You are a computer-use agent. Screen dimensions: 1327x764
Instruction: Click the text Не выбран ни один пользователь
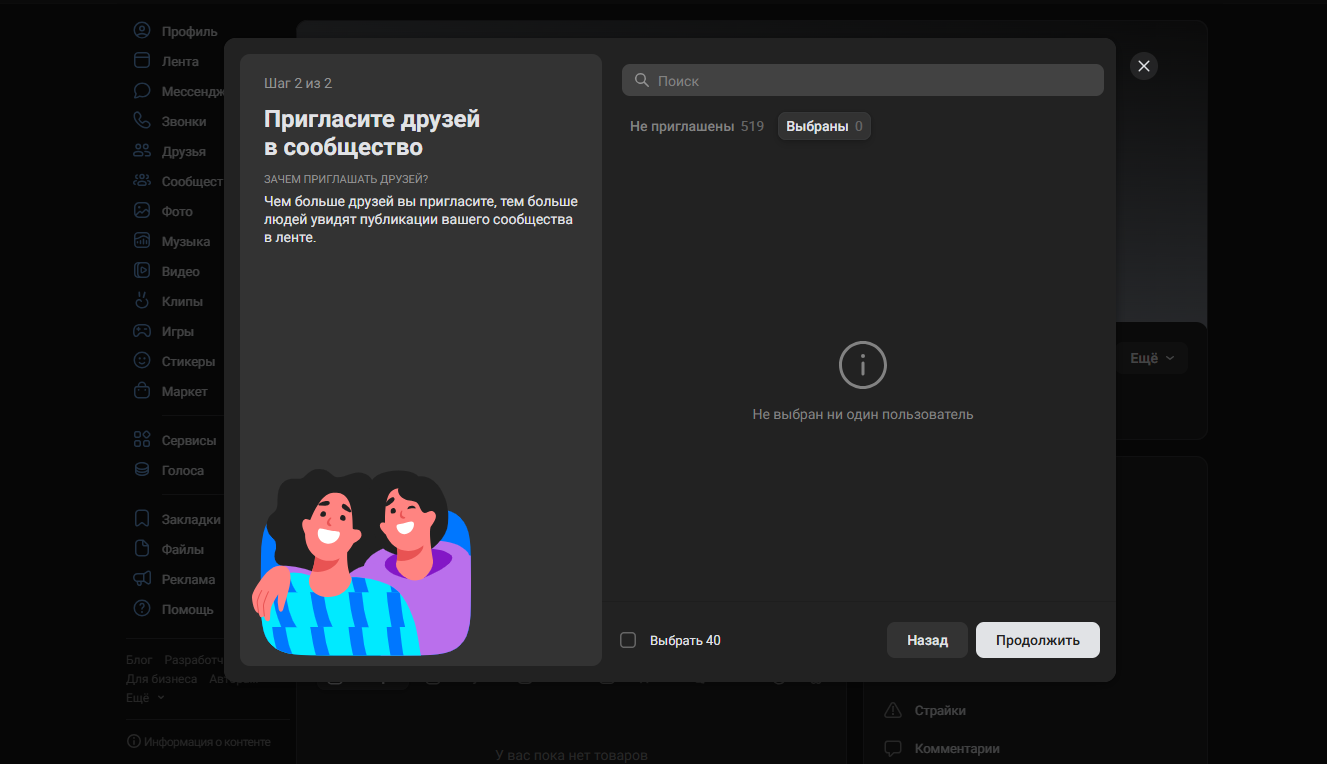coord(863,414)
